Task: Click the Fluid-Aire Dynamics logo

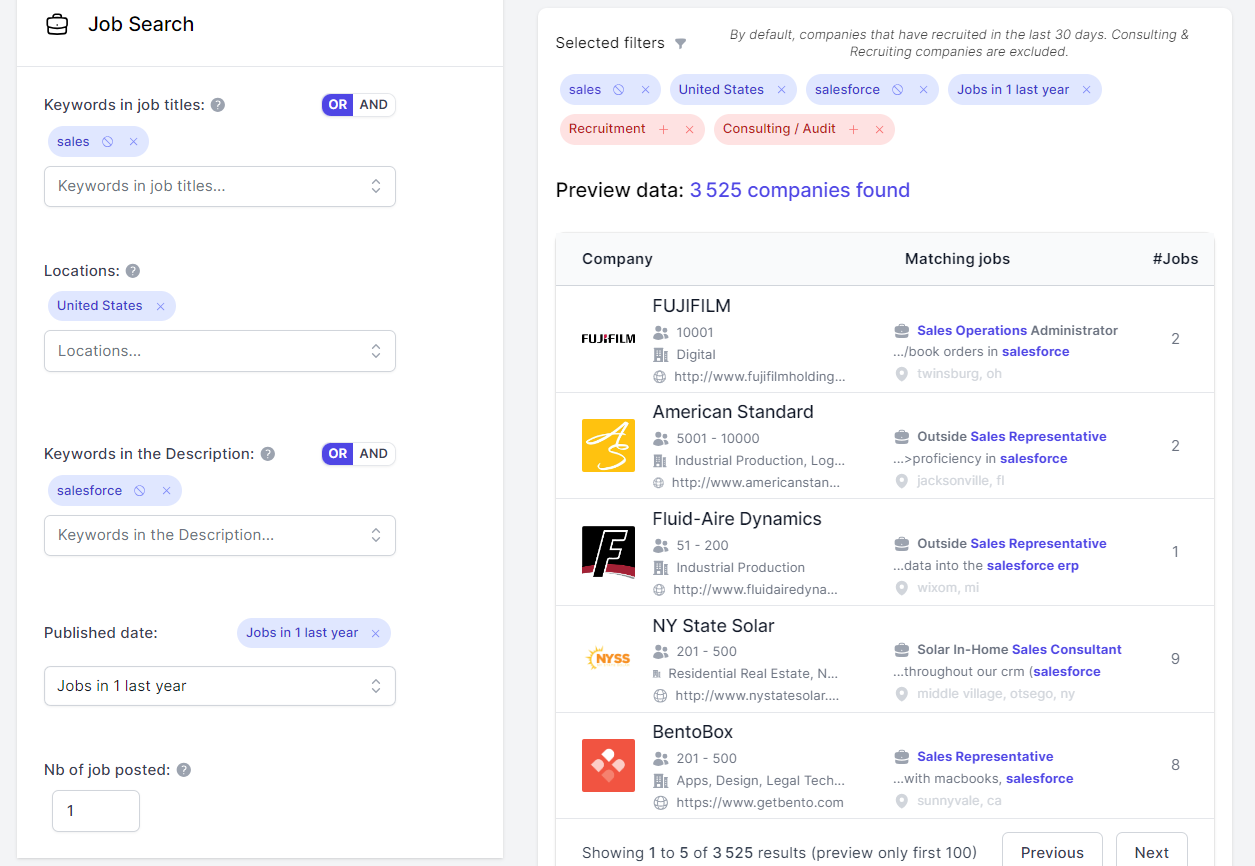Action: click(608, 552)
